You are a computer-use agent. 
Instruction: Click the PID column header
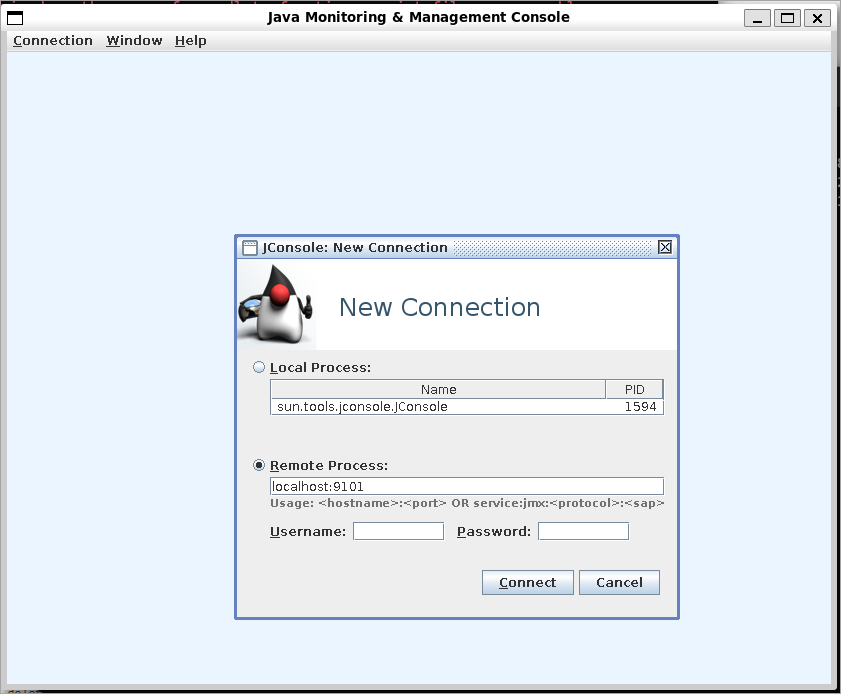[634, 389]
